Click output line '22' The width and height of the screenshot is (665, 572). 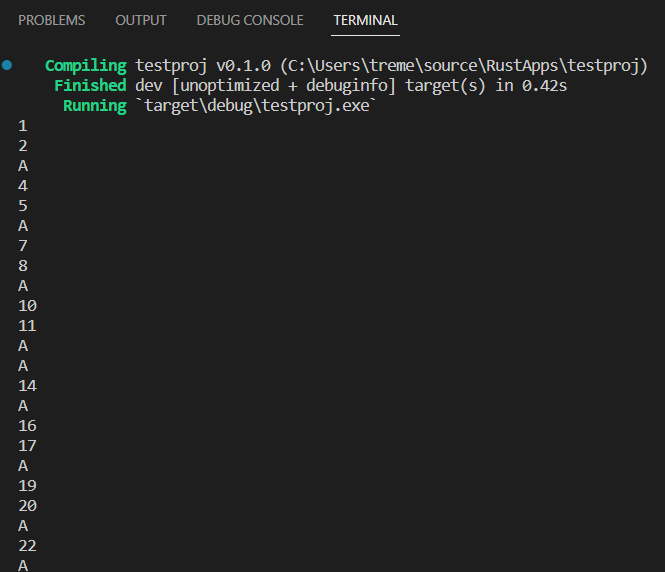pos(28,546)
